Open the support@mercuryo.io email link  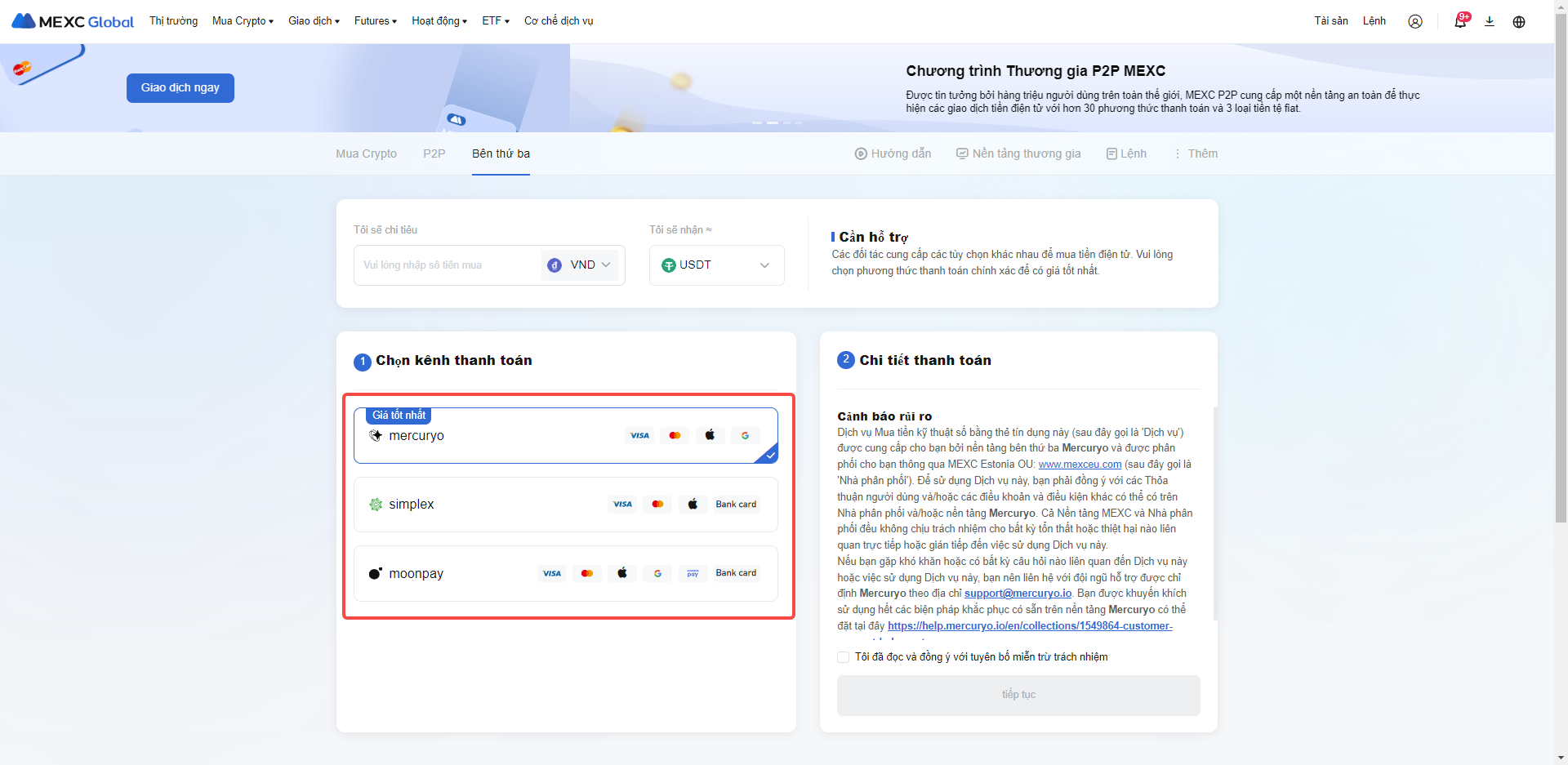click(1018, 594)
